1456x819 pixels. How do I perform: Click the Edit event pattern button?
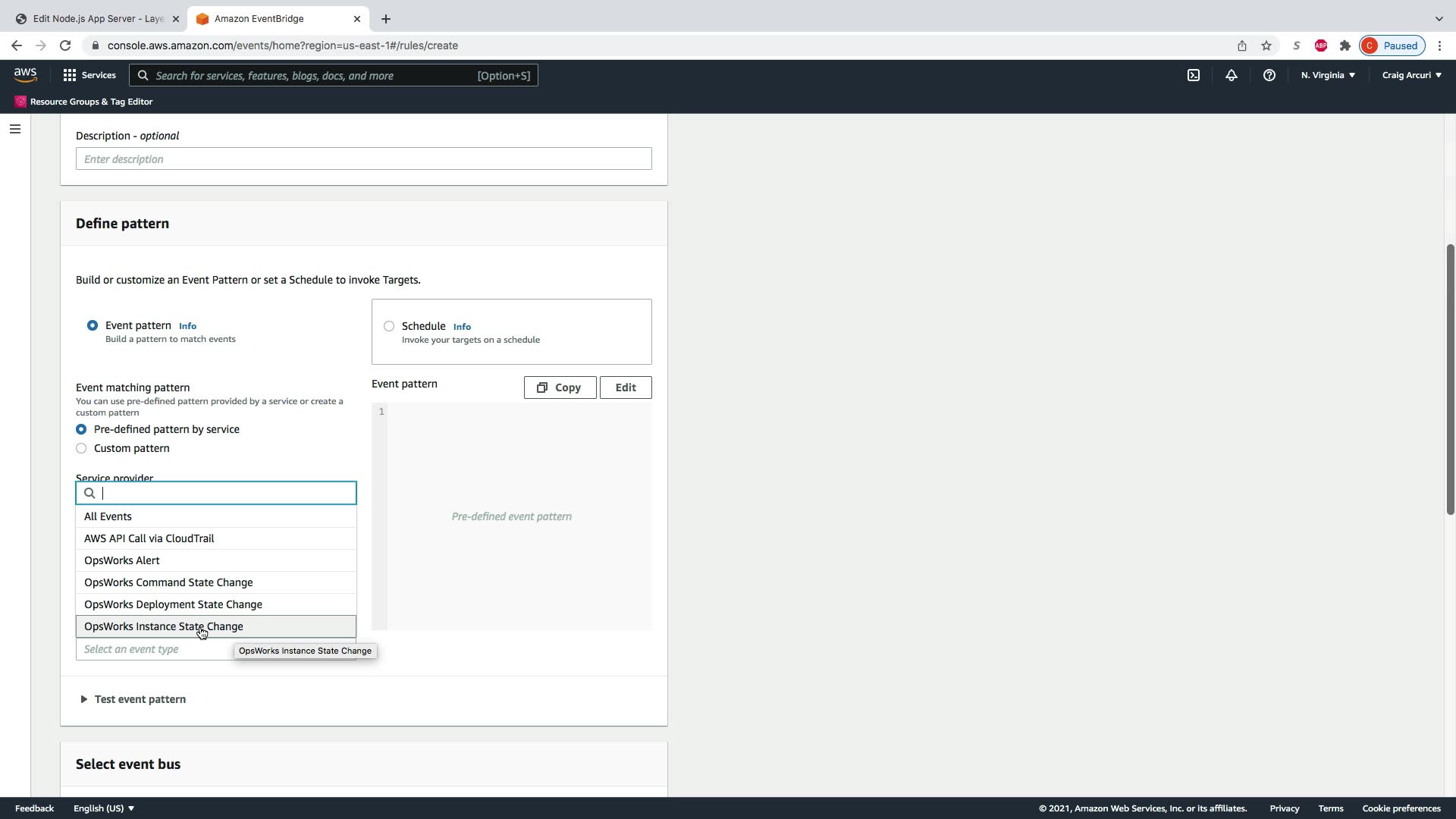pyautogui.click(x=626, y=388)
